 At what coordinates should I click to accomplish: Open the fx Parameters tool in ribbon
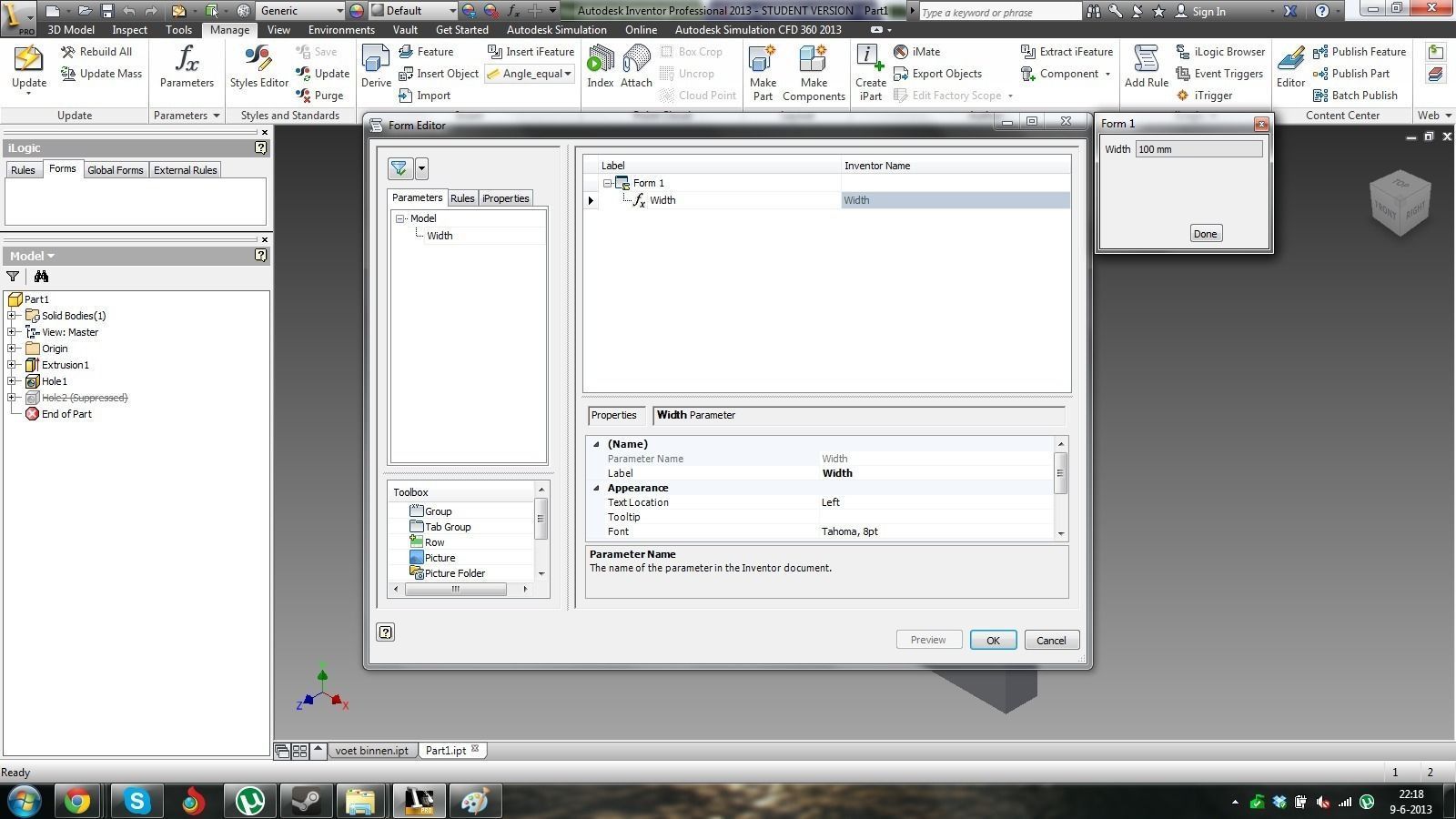pyautogui.click(x=187, y=66)
